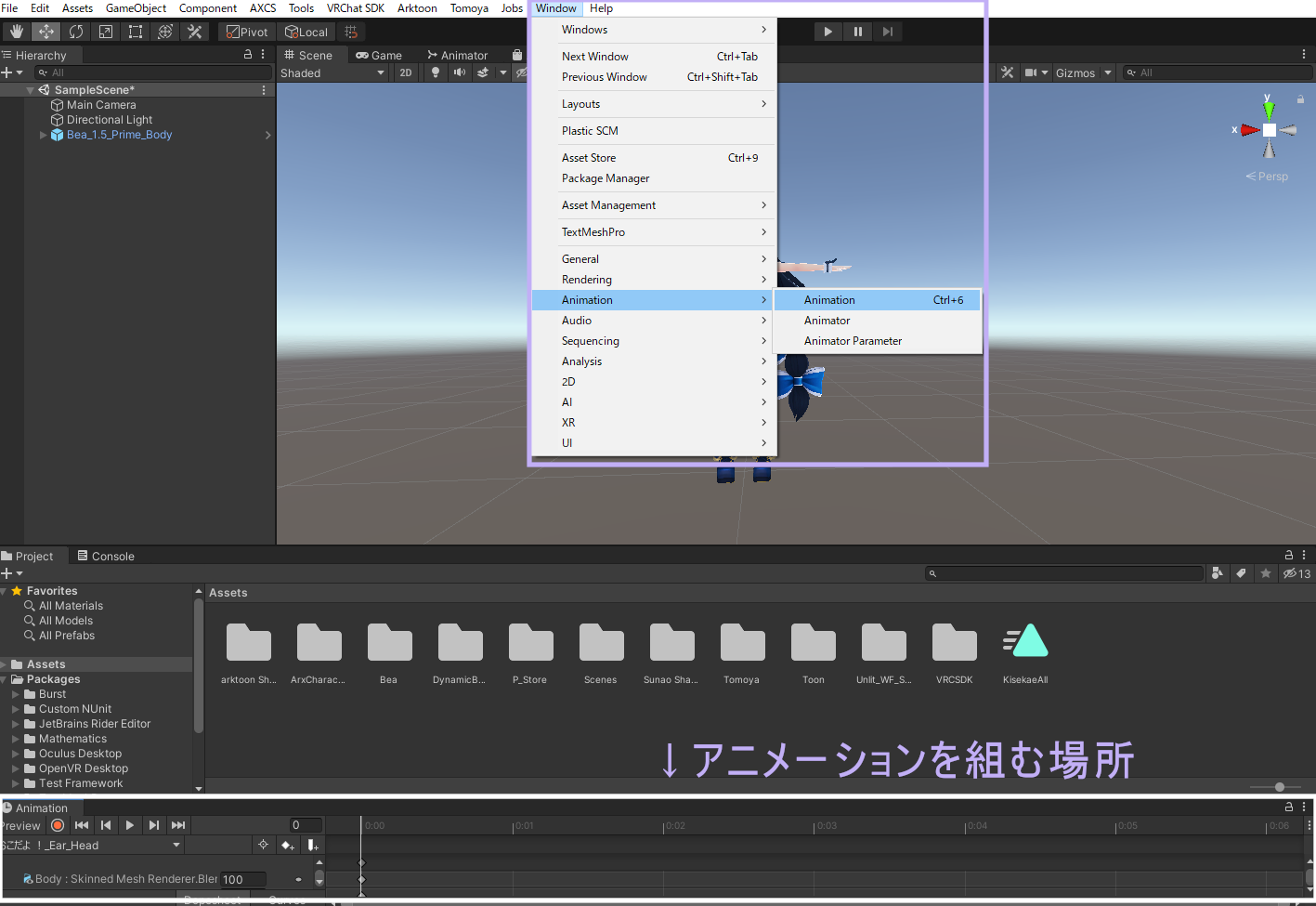Click the red X axis gizmo cone
The image size is (1316, 906).
click(1249, 130)
